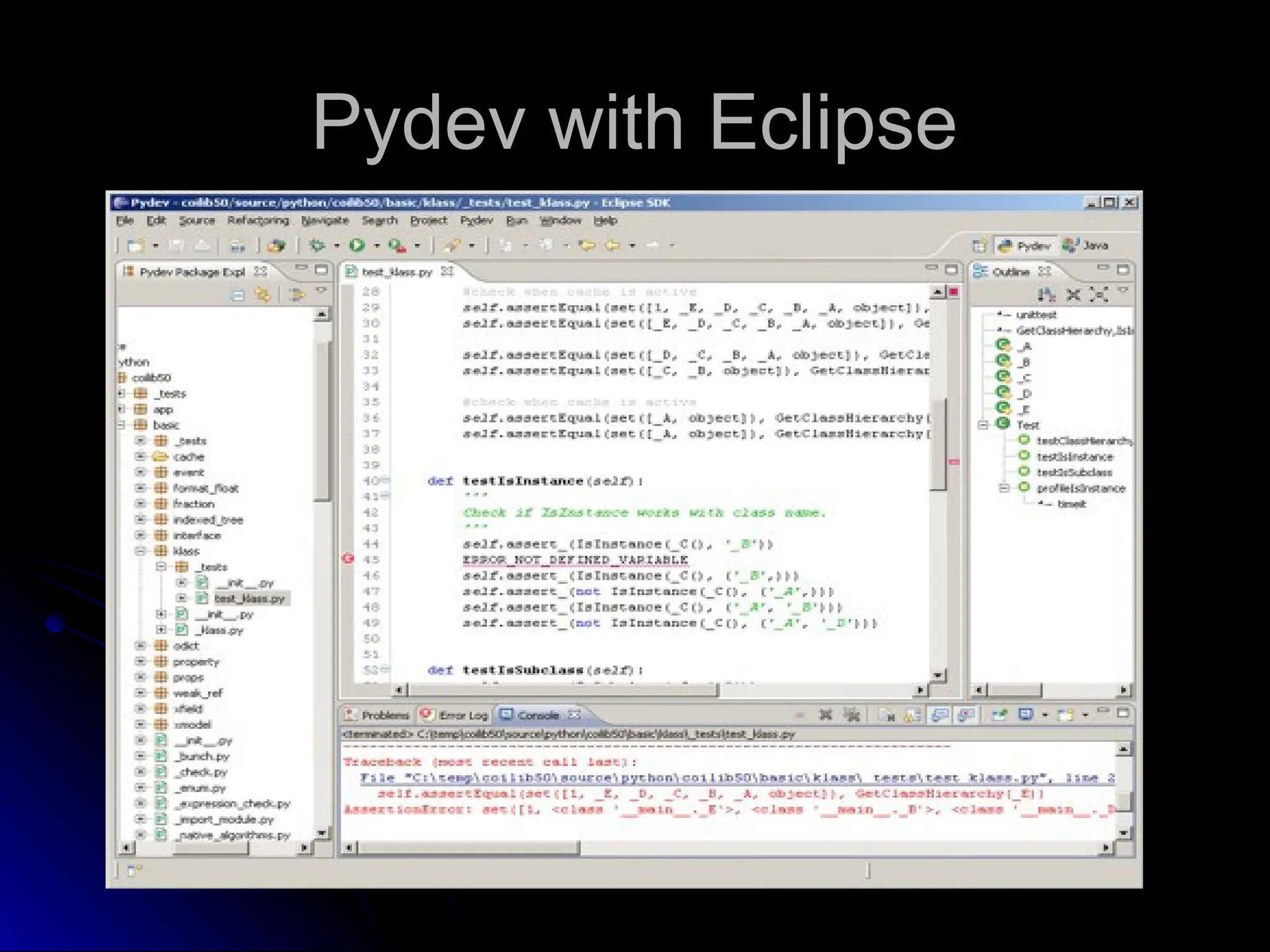Collapse the klass package tree node
1270x952 pixels.
[x=141, y=551]
